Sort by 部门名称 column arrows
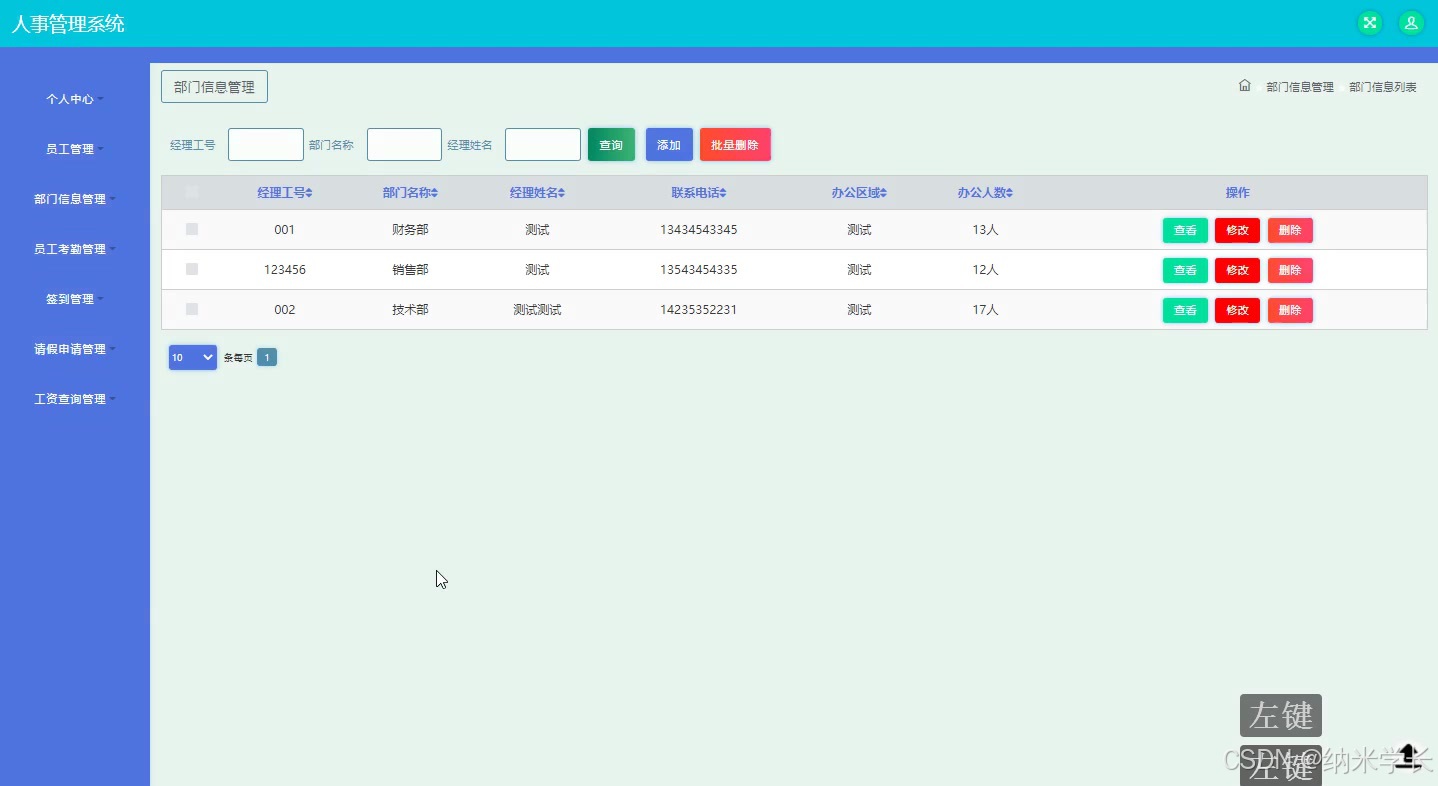 [x=435, y=193]
